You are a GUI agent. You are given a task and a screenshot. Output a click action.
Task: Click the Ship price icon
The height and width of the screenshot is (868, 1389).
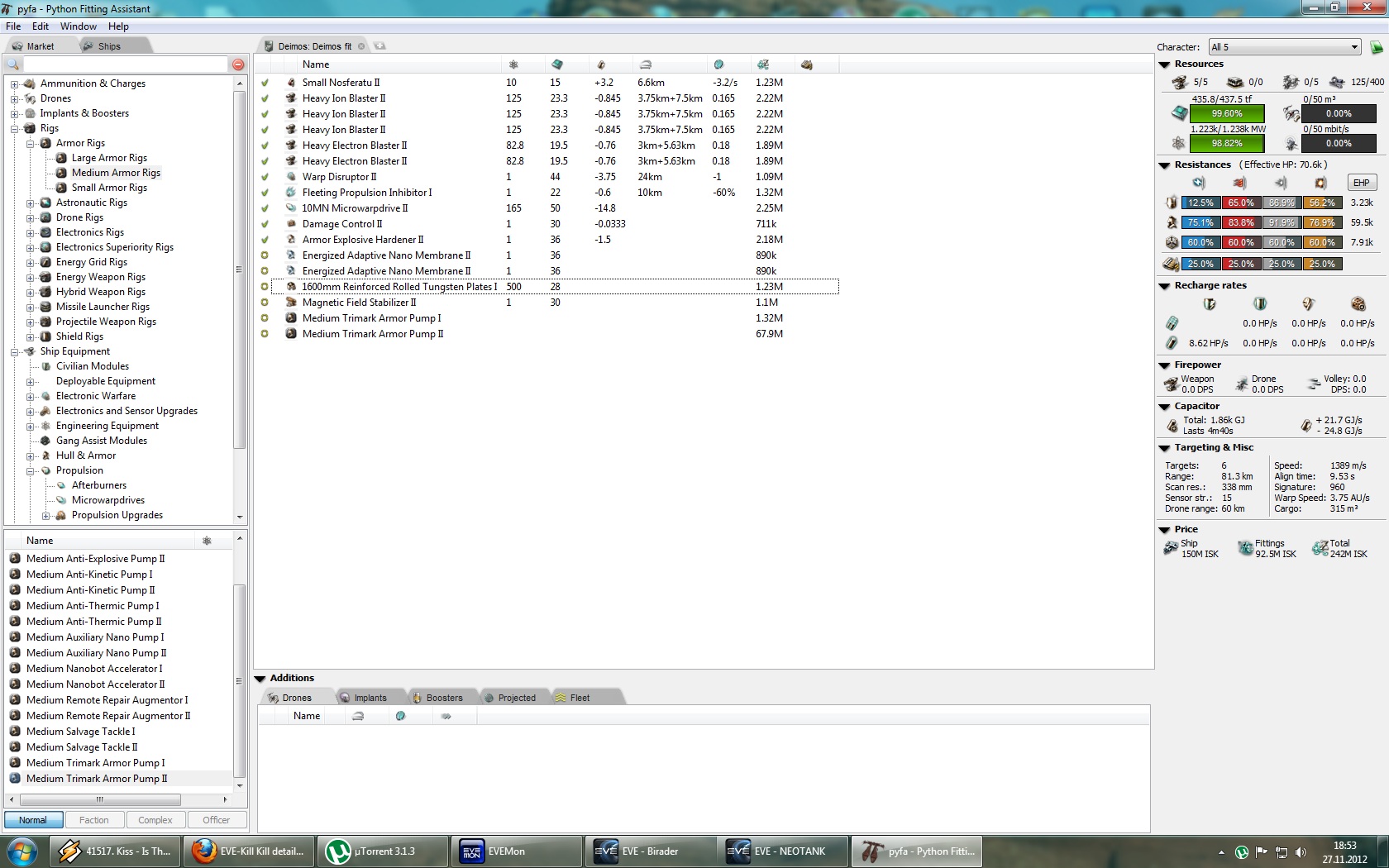[x=1171, y=548]
